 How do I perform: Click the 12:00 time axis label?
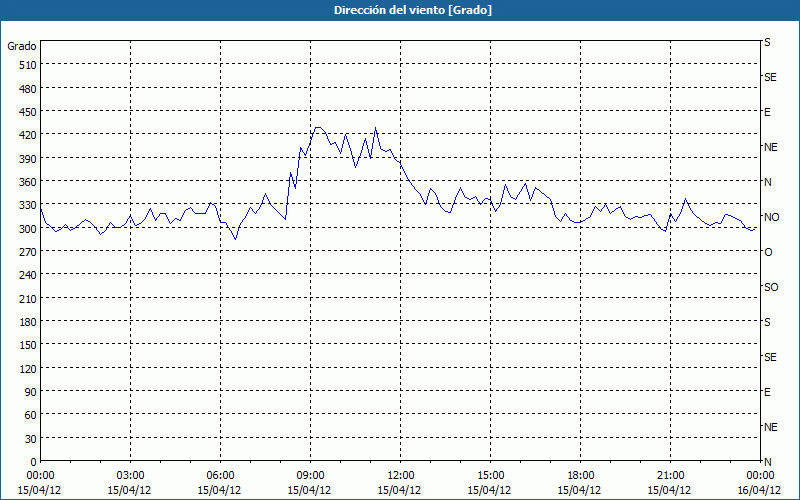point(401,476)
